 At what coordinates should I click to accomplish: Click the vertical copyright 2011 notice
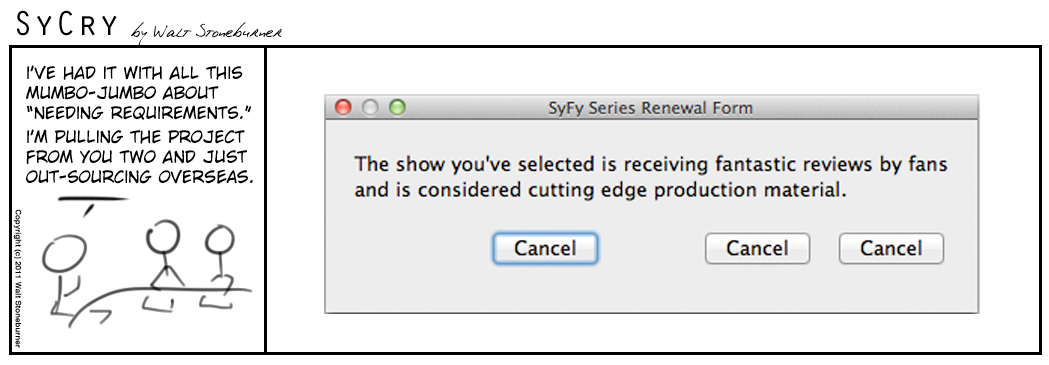click(18, 278)
